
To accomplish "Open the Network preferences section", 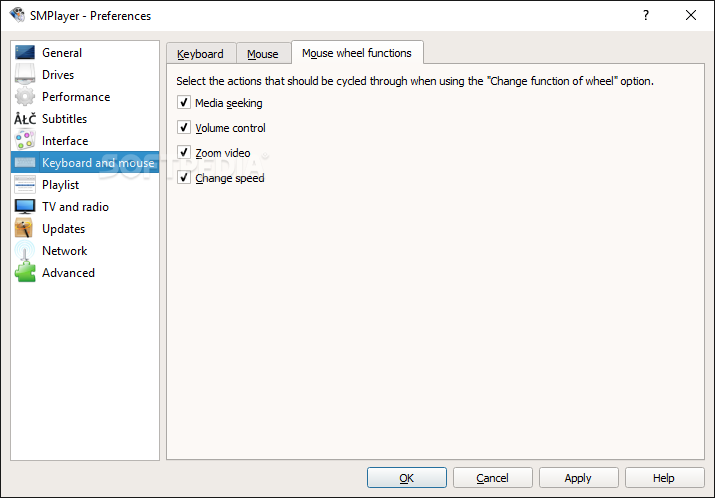I will (85, 250).
